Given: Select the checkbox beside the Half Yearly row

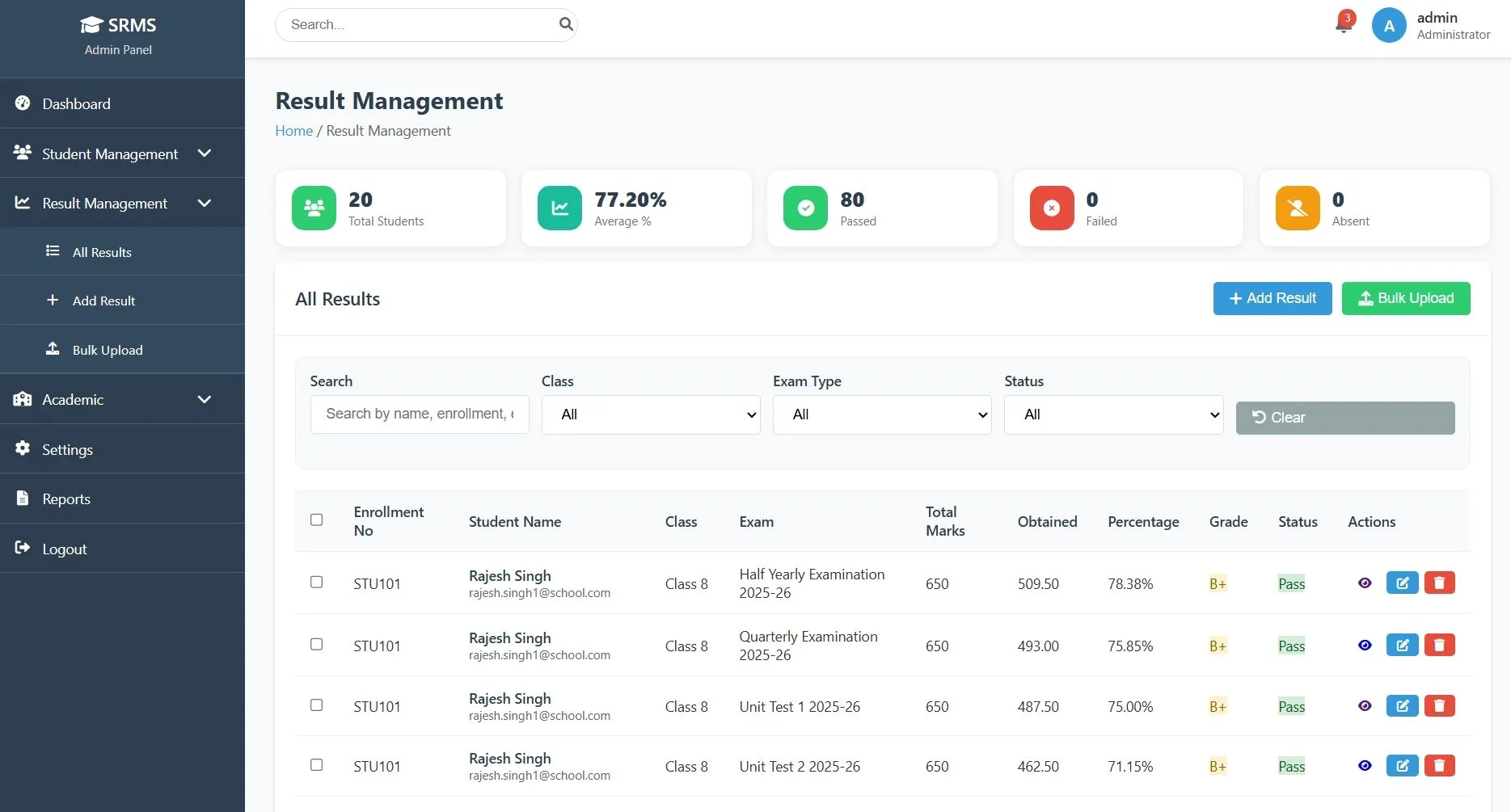Looking at the screenshot, I should [316, 582].
